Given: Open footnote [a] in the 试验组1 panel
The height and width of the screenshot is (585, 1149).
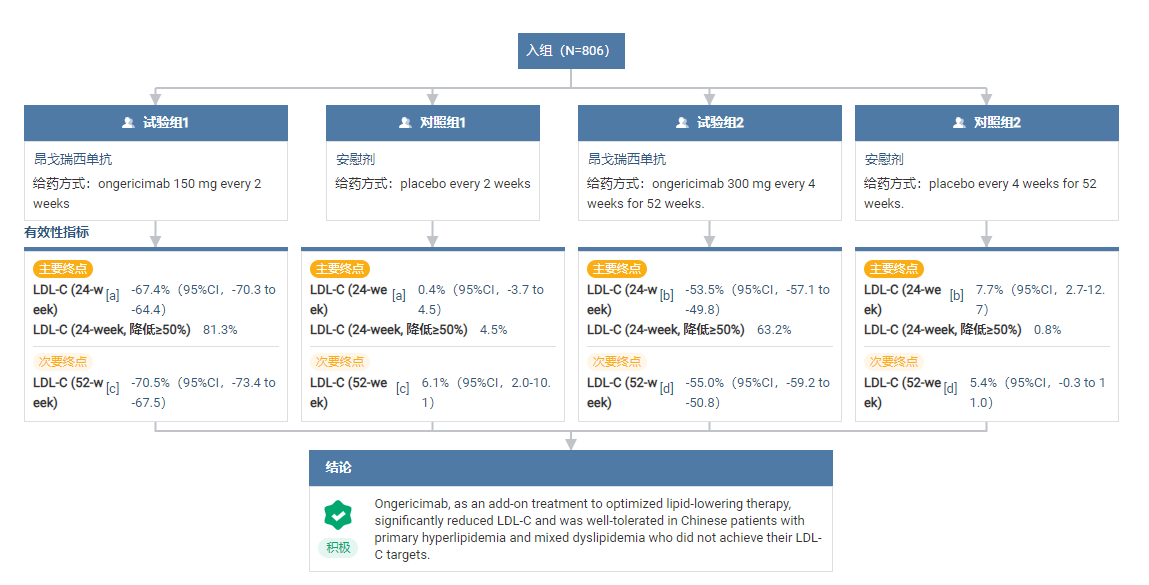Looking at the screenshot, I should coord(113,295).
